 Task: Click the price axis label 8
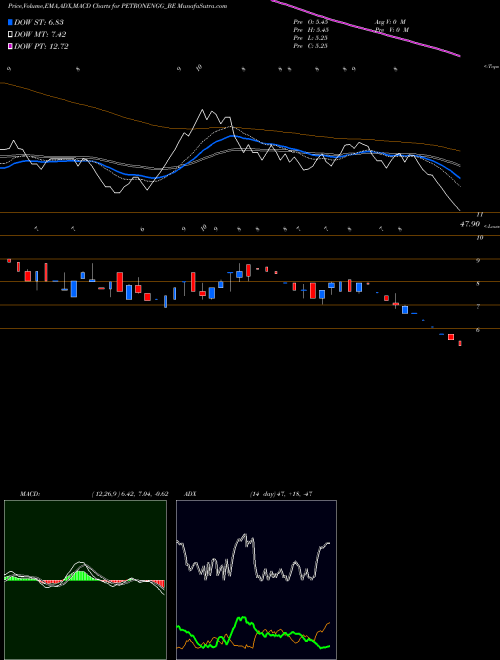click(x=478, y=284)
